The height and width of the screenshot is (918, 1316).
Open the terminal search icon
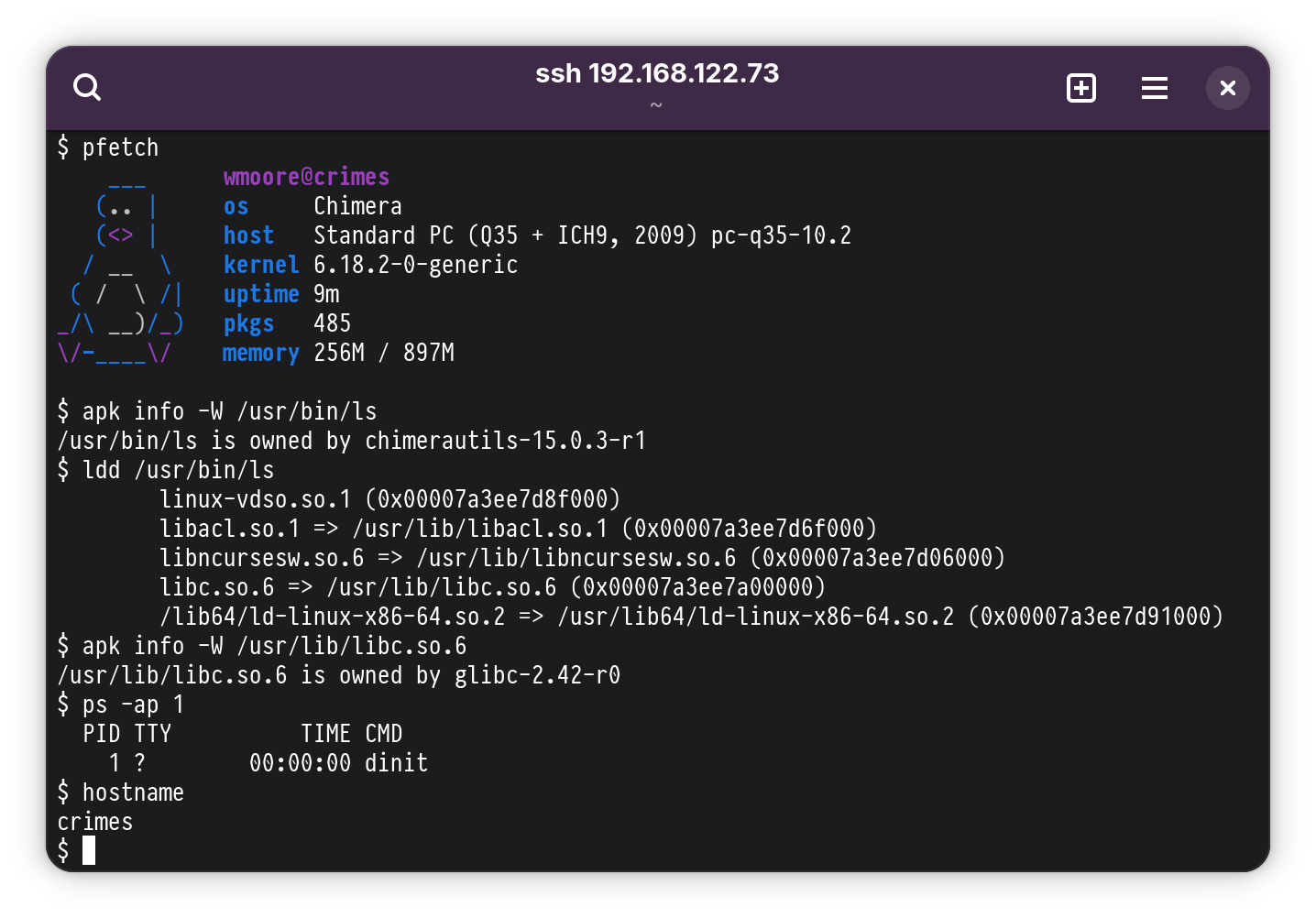pos(87,88)
